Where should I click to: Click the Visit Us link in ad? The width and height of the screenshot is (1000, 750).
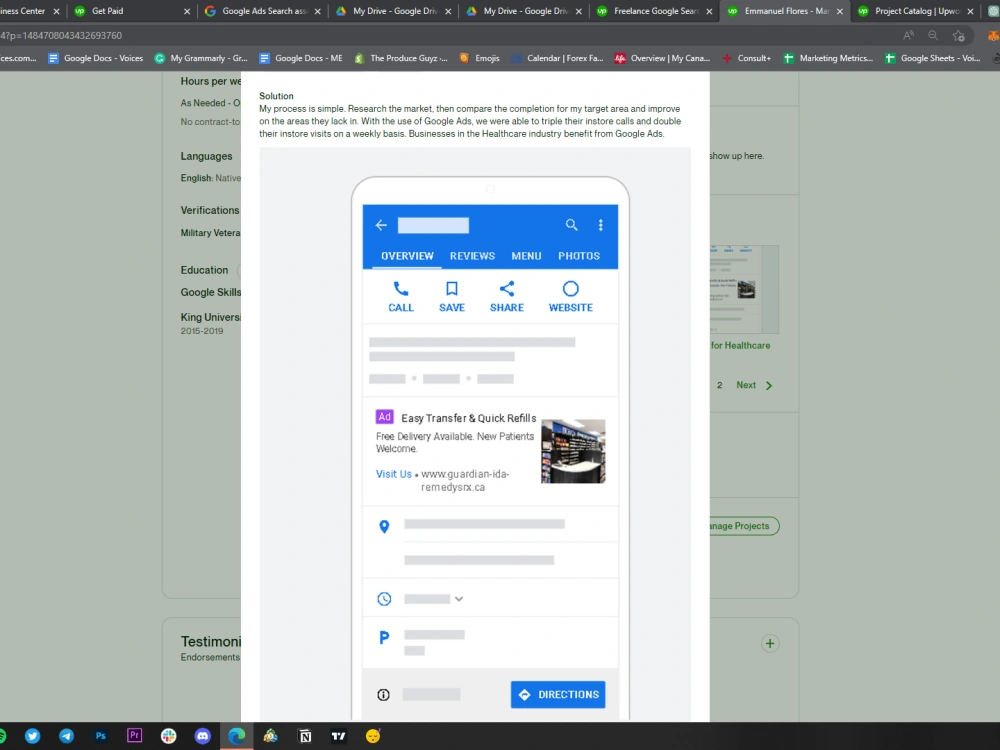point(393,474)
